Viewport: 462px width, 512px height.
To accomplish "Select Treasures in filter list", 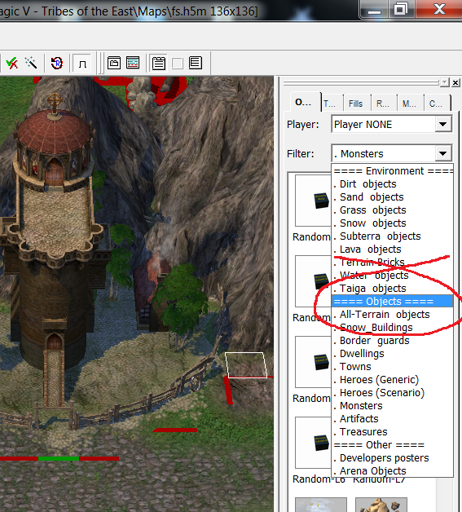I will (392, 432).
